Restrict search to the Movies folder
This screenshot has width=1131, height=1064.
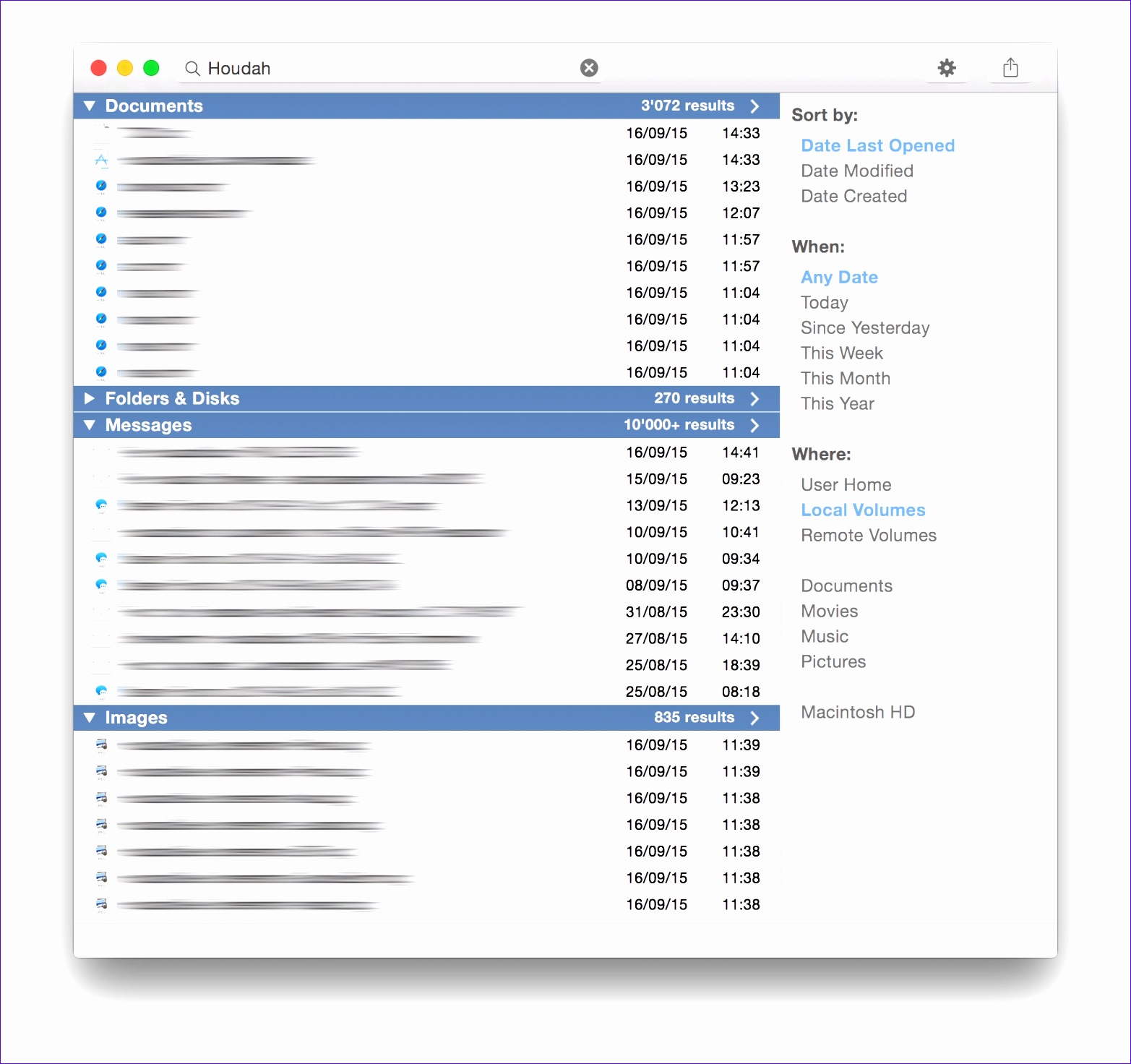click(830, 612)
